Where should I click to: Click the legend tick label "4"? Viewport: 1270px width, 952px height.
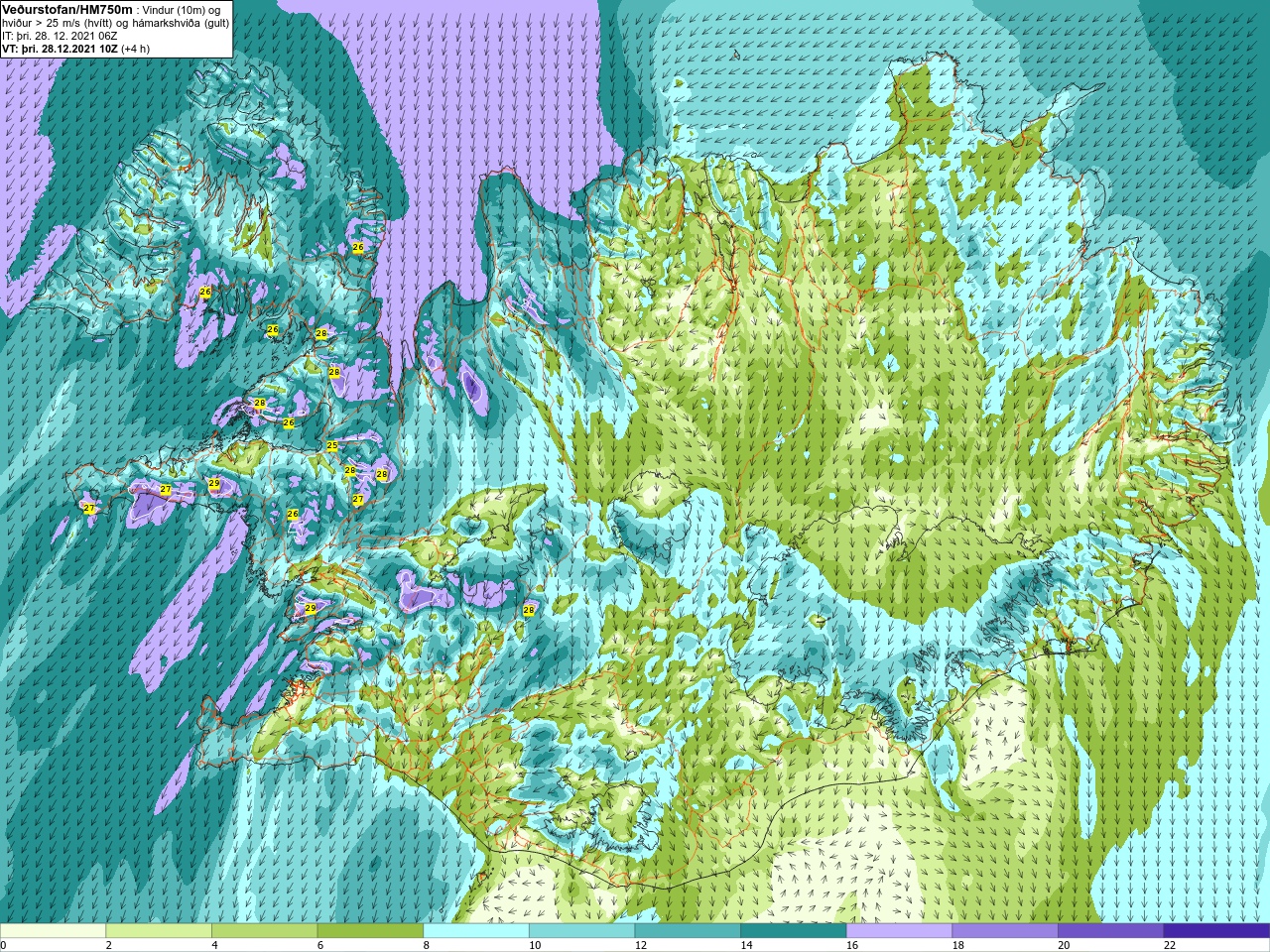(x=214, y=946)
